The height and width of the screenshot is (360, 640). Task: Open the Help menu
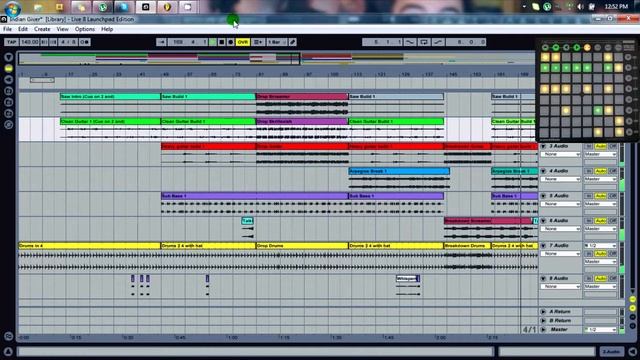pos(107,29)
